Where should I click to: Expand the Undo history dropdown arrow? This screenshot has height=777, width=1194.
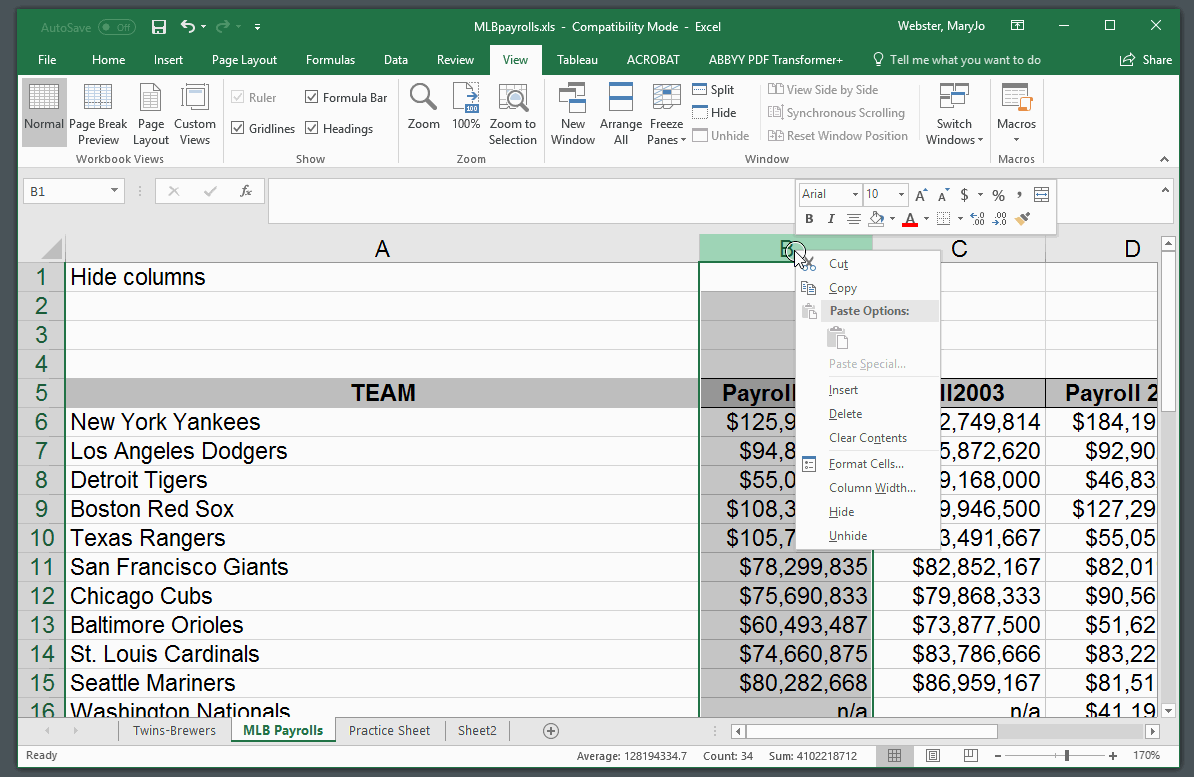(x=203, y=27)
